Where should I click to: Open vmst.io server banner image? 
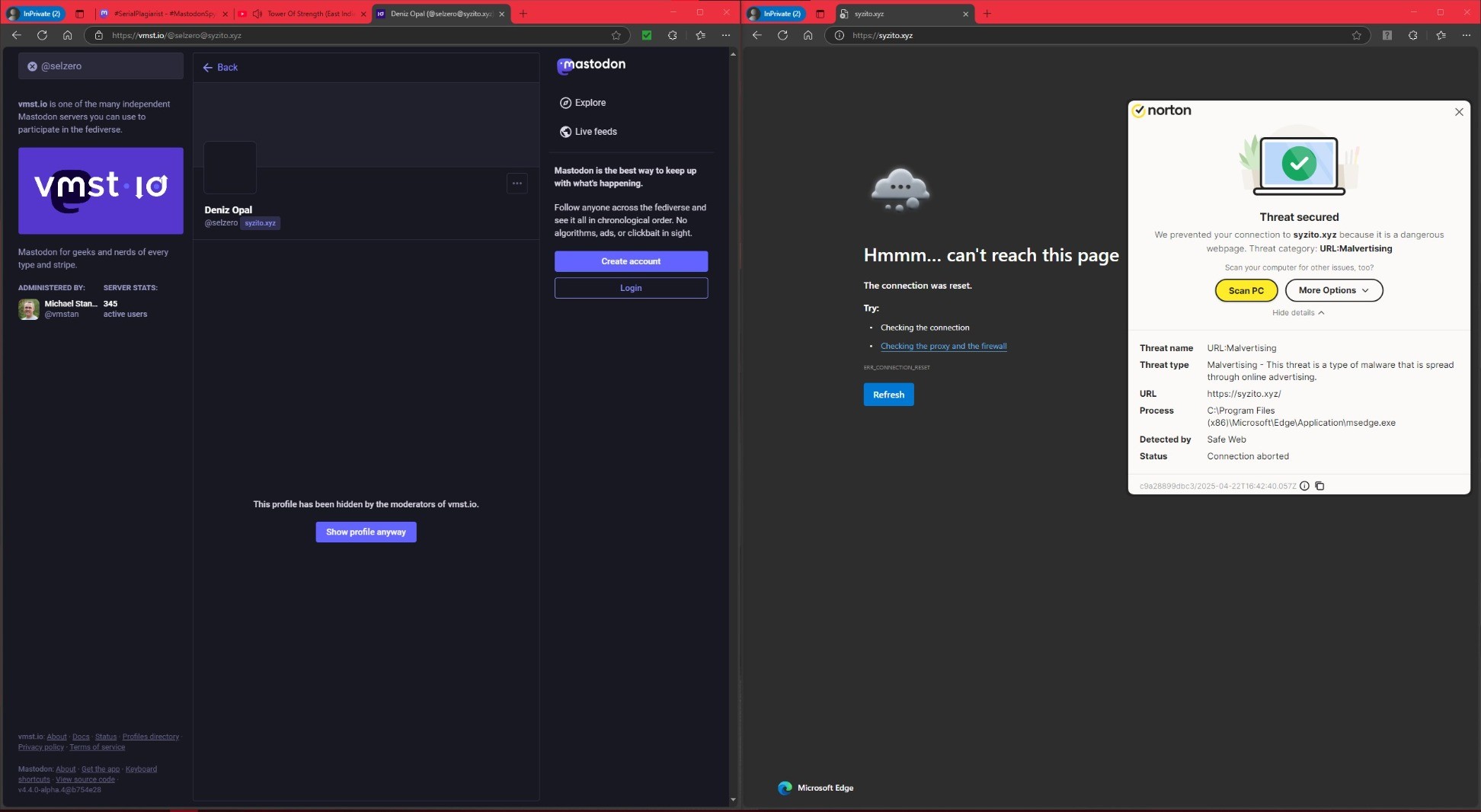pos(101,190)
